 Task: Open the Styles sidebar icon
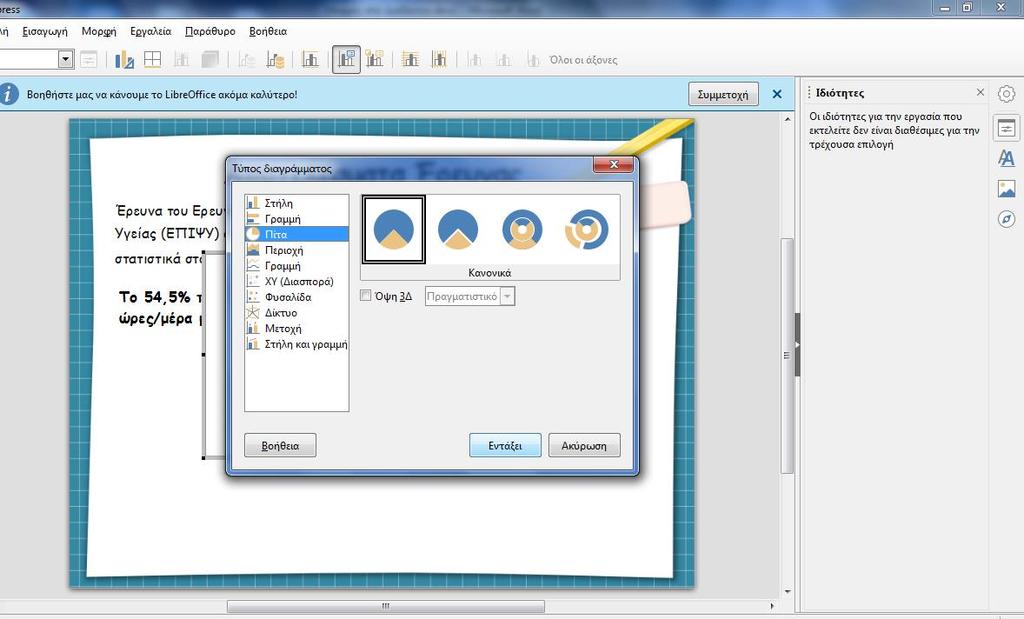(1006, 158)
